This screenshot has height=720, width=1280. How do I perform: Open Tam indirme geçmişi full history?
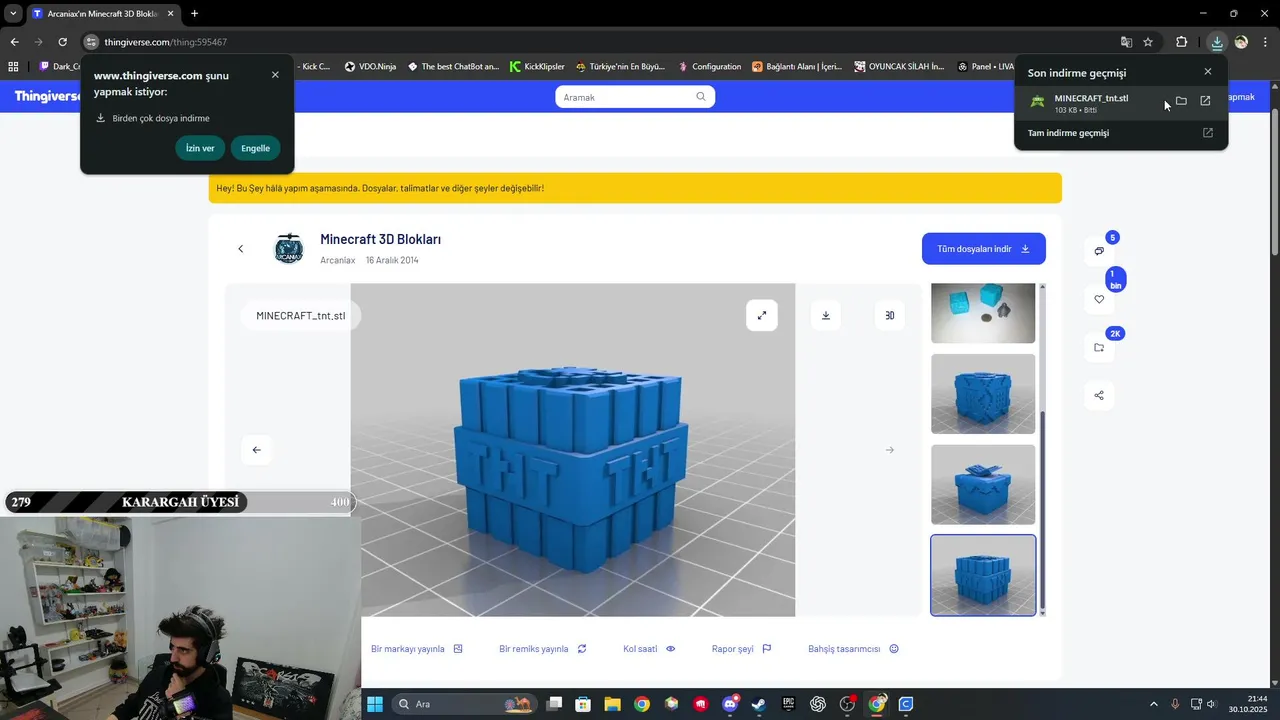1120,133
